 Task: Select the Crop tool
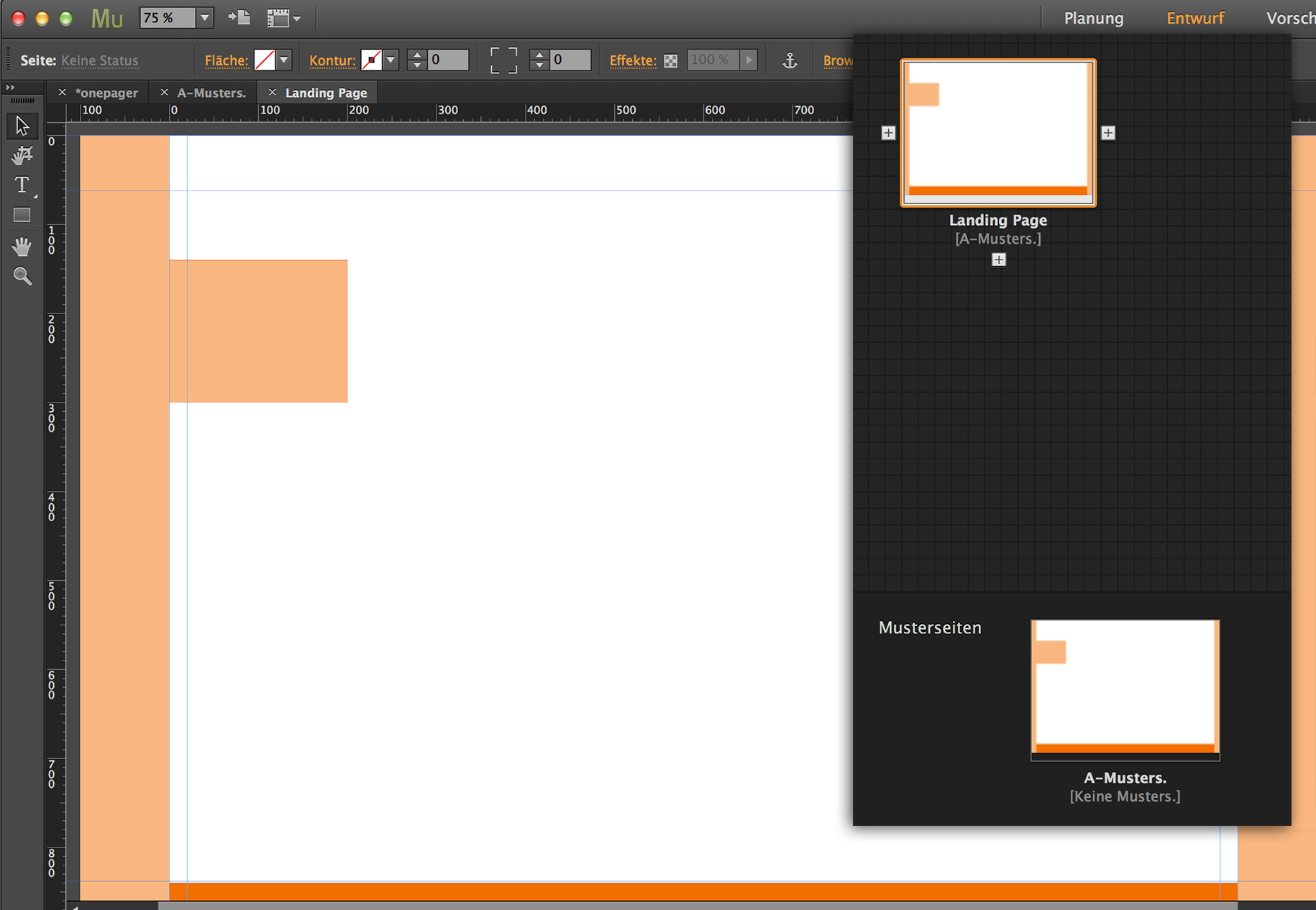(x=22, y=155)
